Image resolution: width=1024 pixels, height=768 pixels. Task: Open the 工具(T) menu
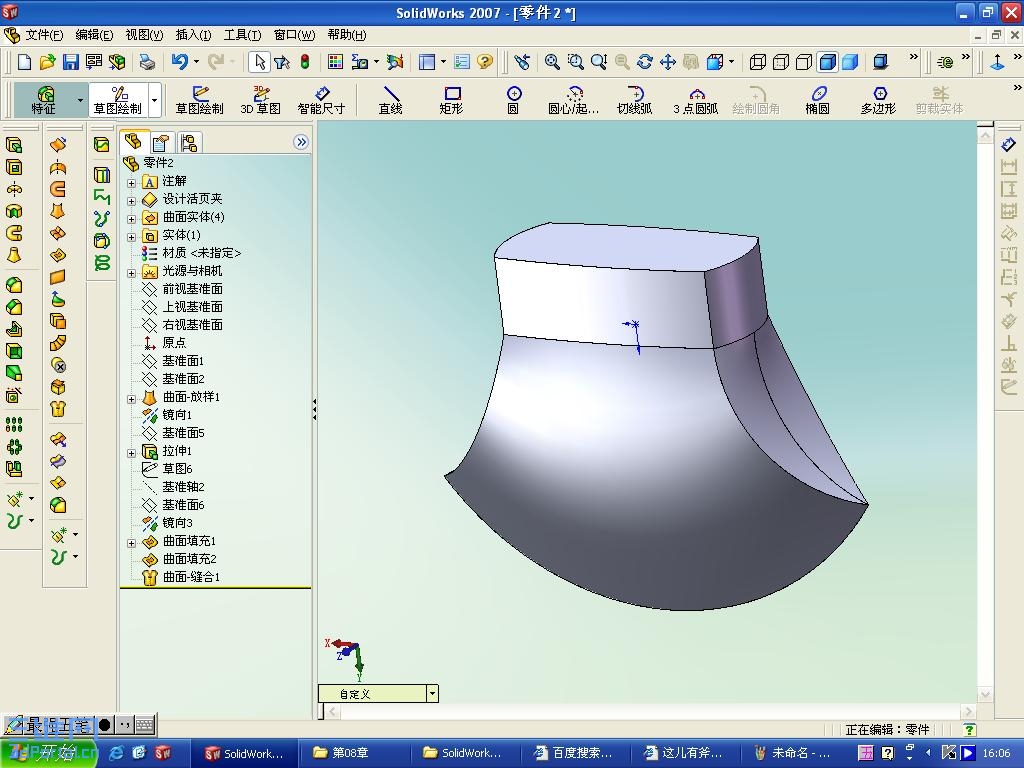pyautogui.click(x=242, y=35)
